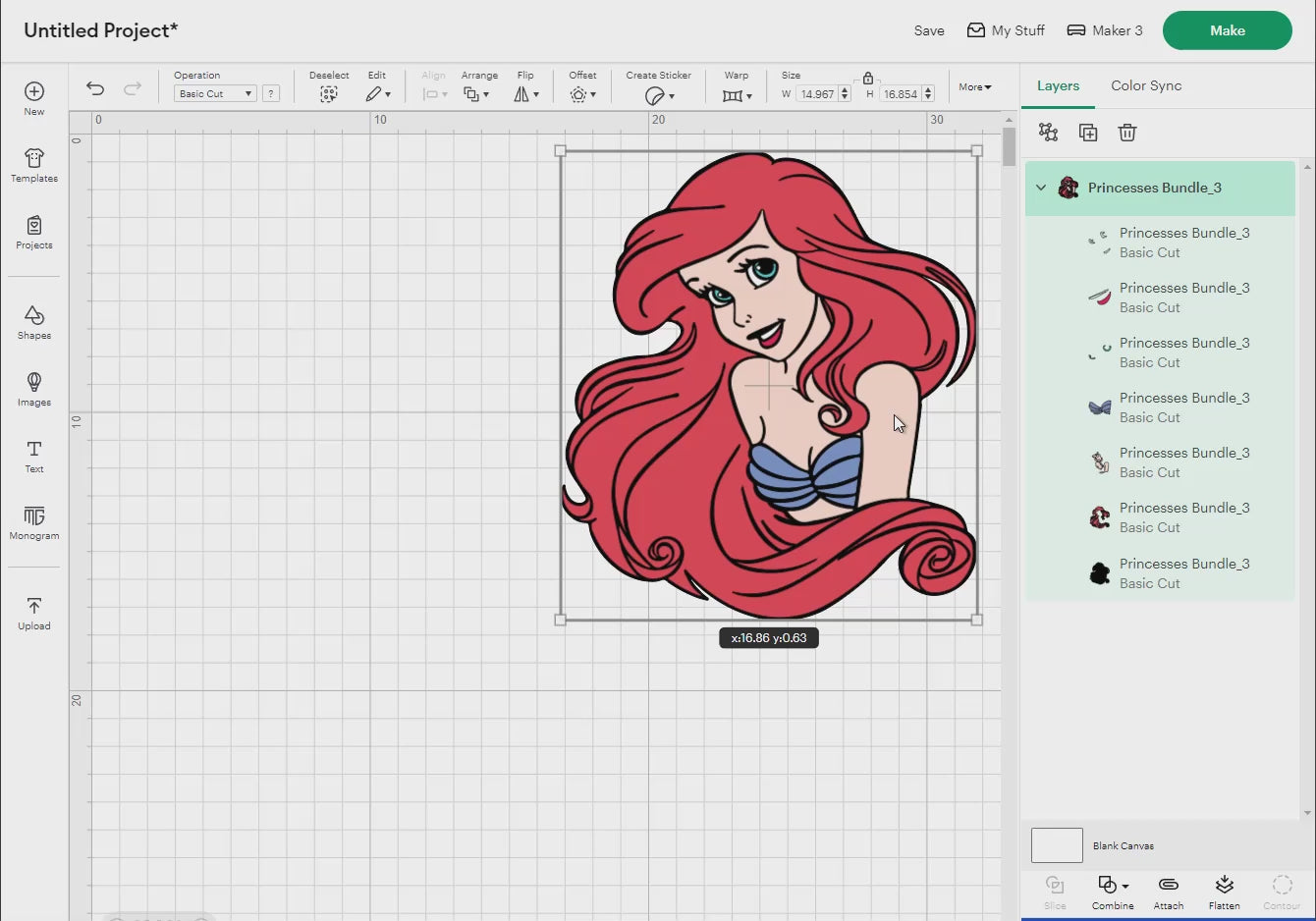Click the Save button
Image resolution: width=1316 pixels, height=921 pixels.
[929, 30]
